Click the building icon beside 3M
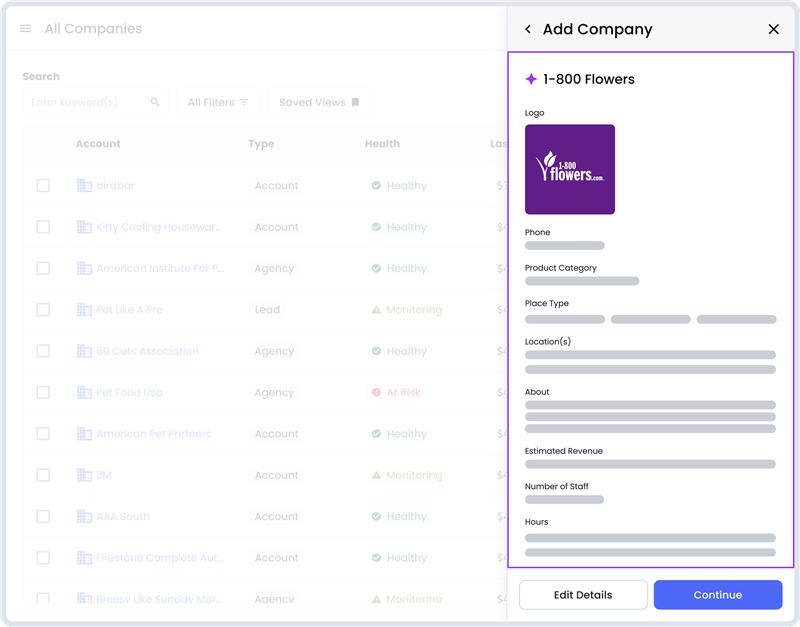Viewport: 800px width, 627px height. pos(84,474)
